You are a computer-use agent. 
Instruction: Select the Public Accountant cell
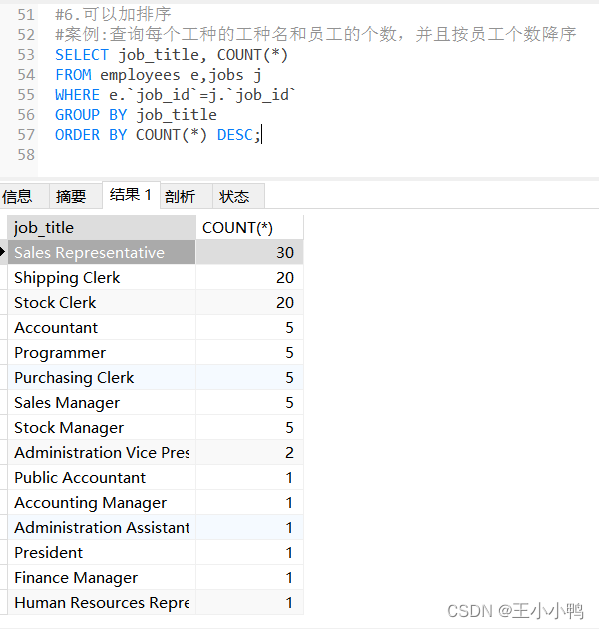pos(102,477)
